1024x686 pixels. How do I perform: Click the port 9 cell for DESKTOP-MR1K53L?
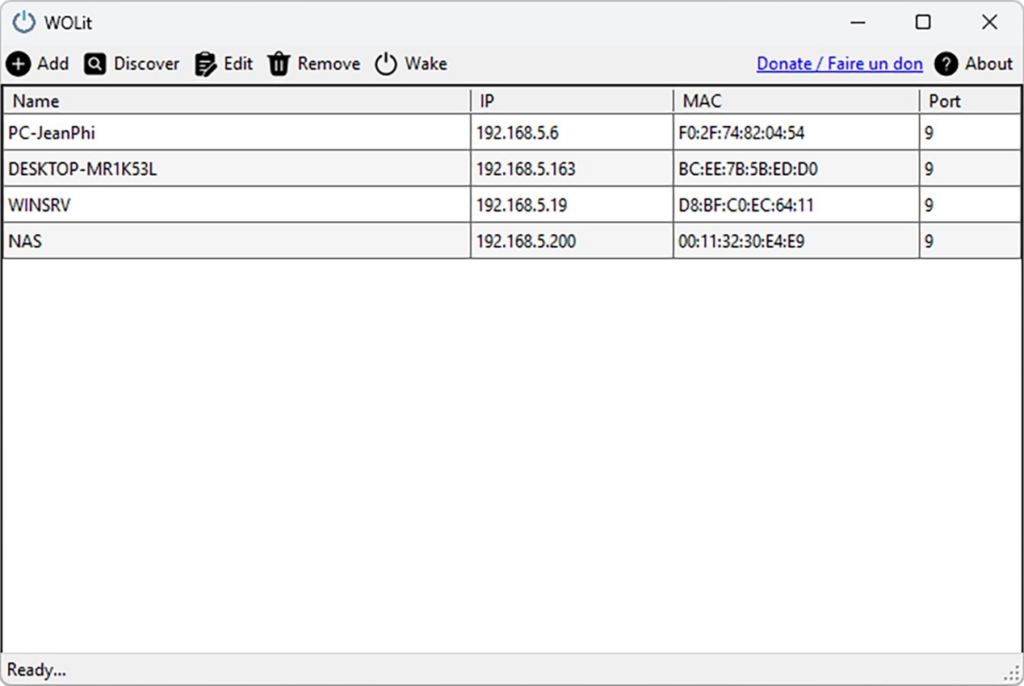(970, 169)
